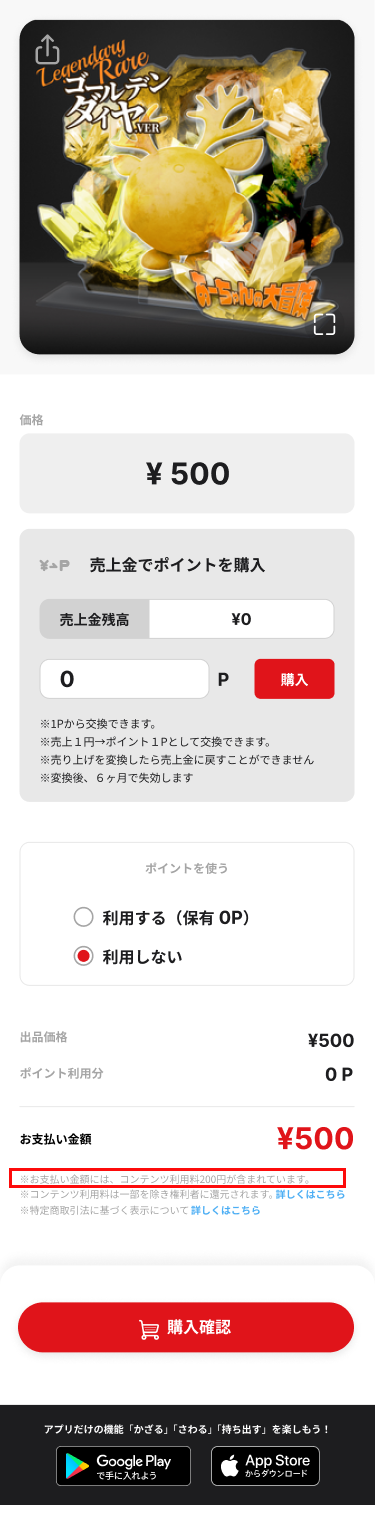
Task: Click the Golden Diamond product thumbnail
Action: 187,187
